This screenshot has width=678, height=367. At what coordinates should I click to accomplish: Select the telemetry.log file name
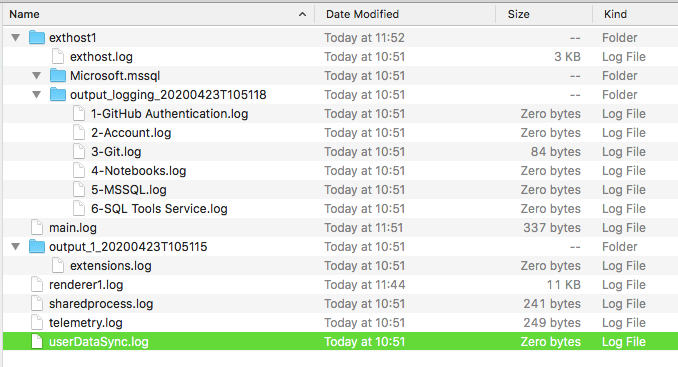[86, 323]
